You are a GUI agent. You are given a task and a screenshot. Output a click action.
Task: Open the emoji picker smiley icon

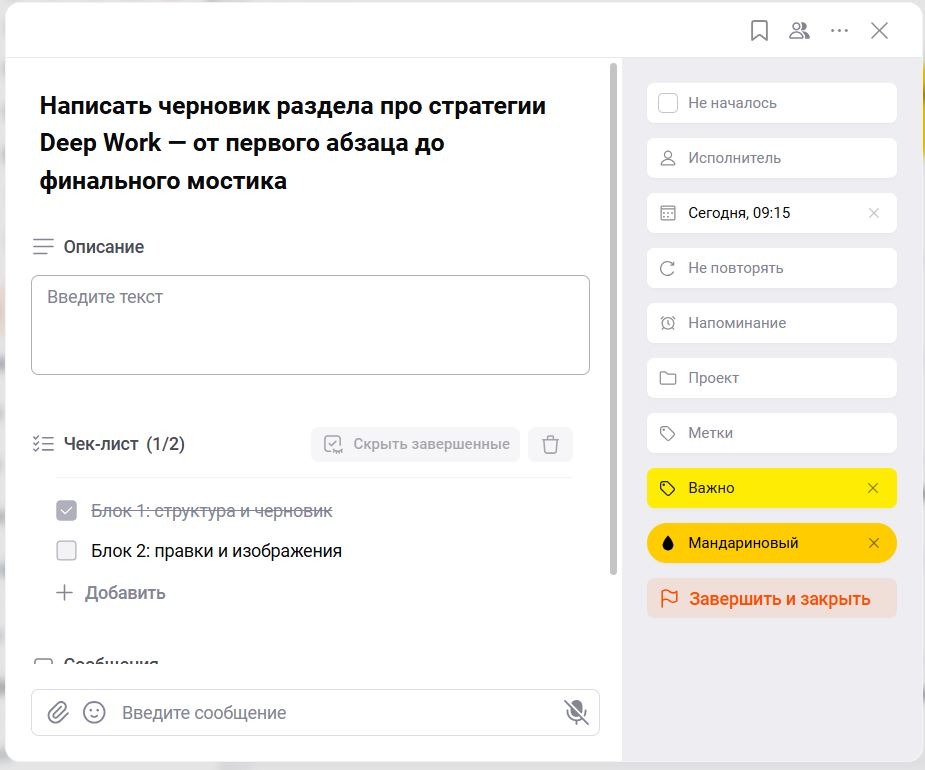(94, 713)
